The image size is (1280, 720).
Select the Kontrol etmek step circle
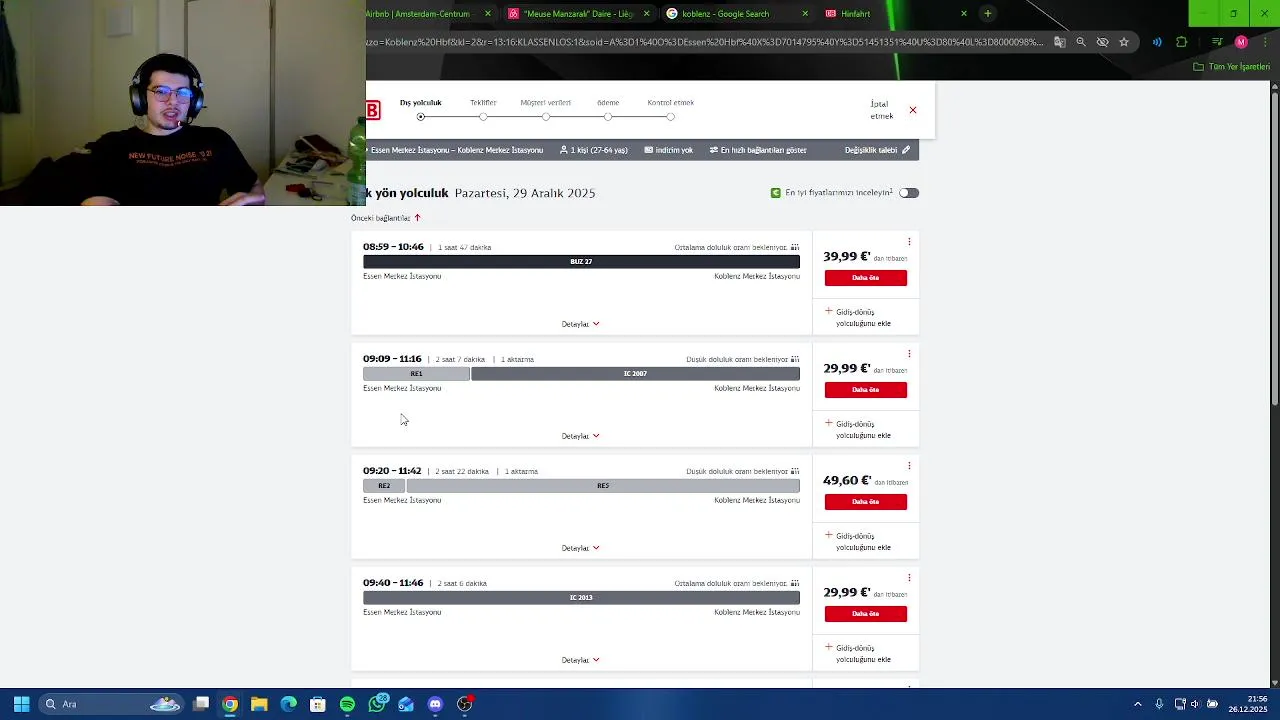(x=670, y=117)
